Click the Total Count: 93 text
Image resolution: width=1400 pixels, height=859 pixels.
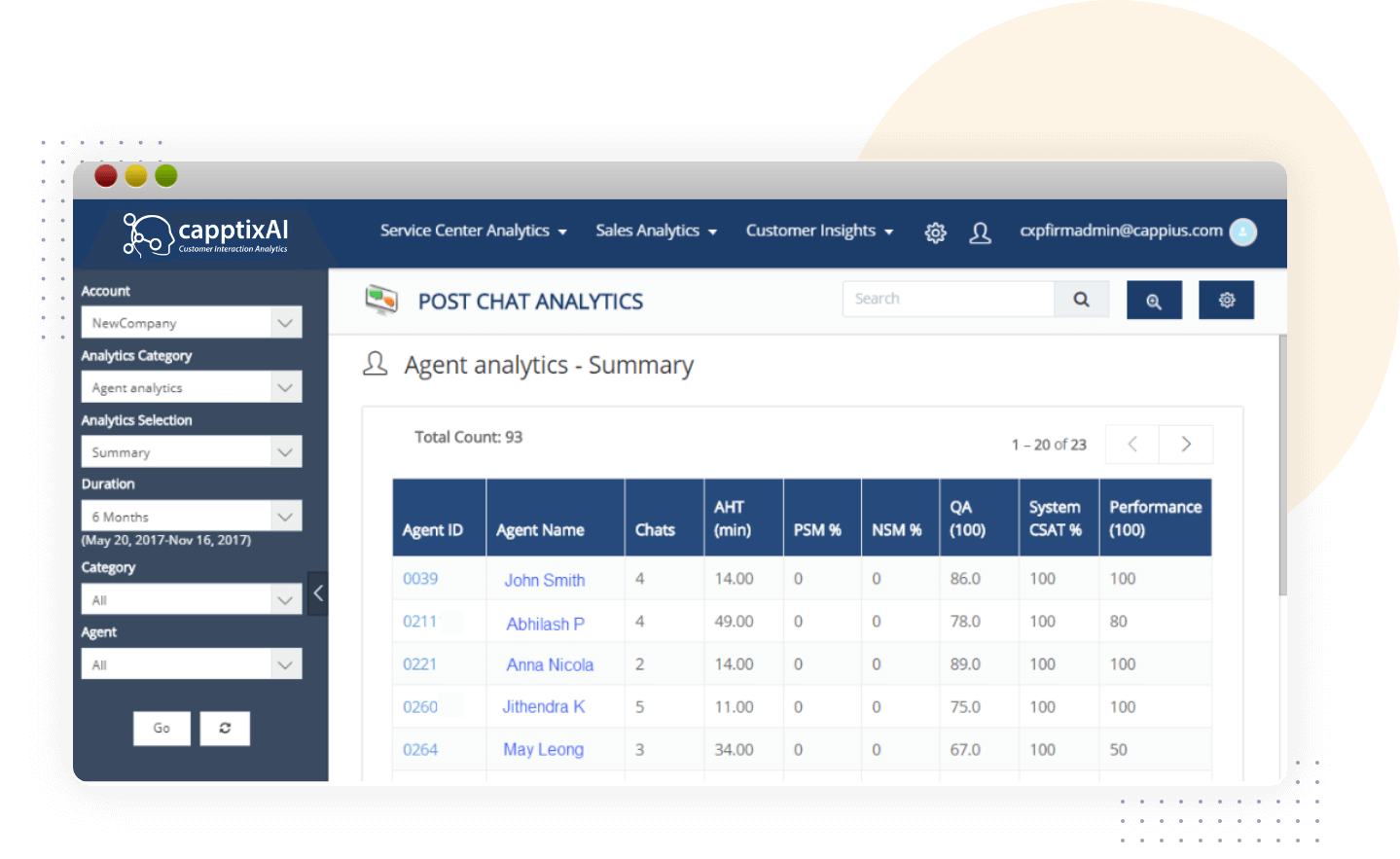(468, 437)
